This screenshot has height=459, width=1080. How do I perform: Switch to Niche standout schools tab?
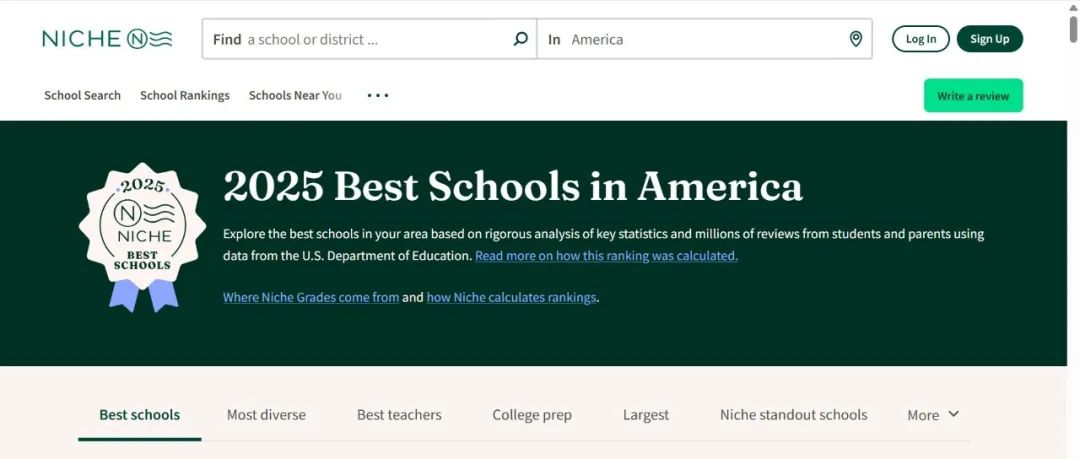[x=793, y=415]
